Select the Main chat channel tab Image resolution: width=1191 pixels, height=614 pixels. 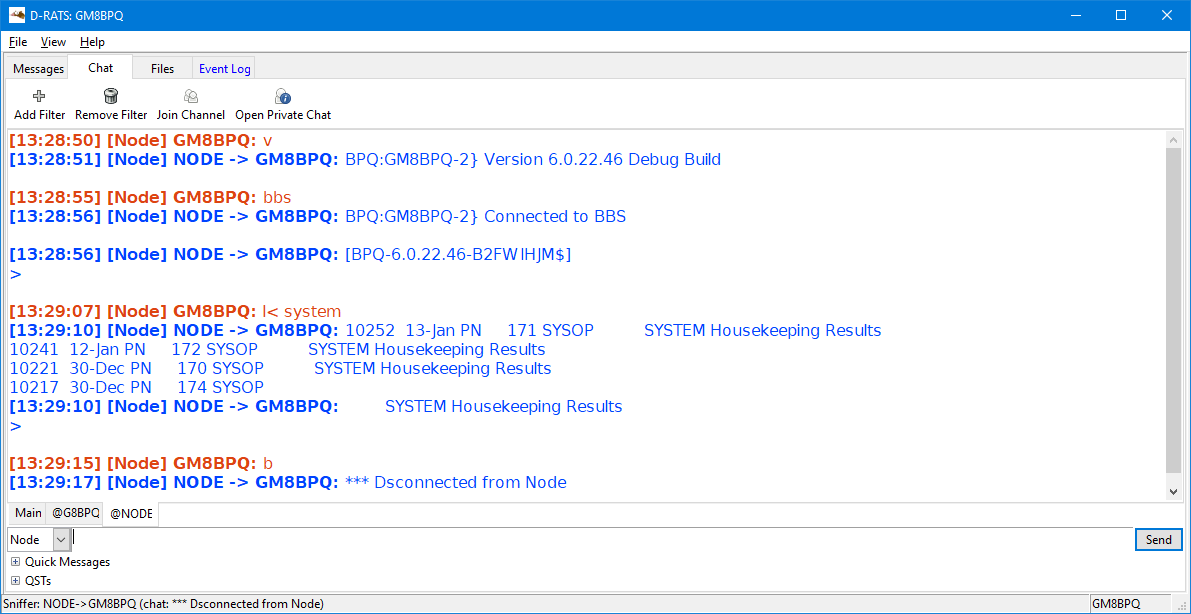(28, 513)
